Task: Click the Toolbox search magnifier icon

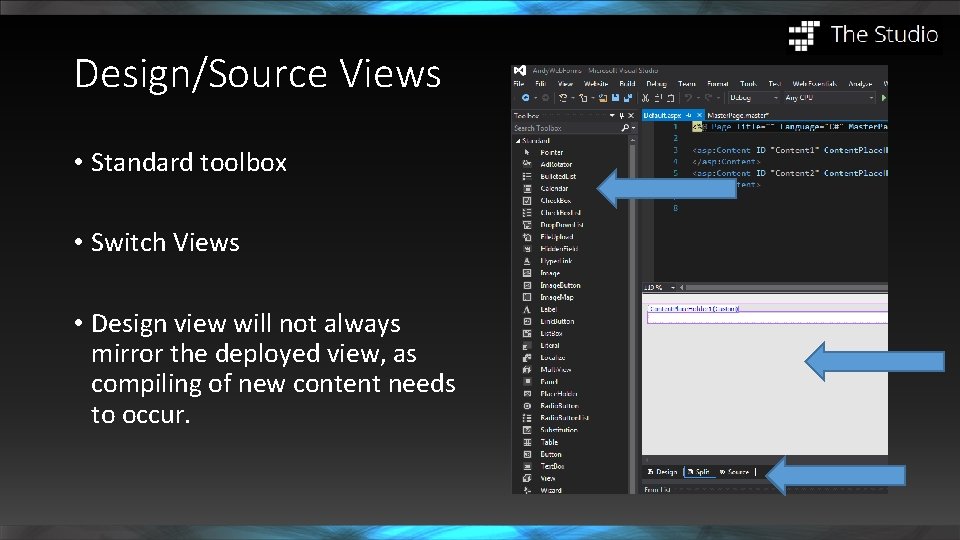Action: pos(624,128)
